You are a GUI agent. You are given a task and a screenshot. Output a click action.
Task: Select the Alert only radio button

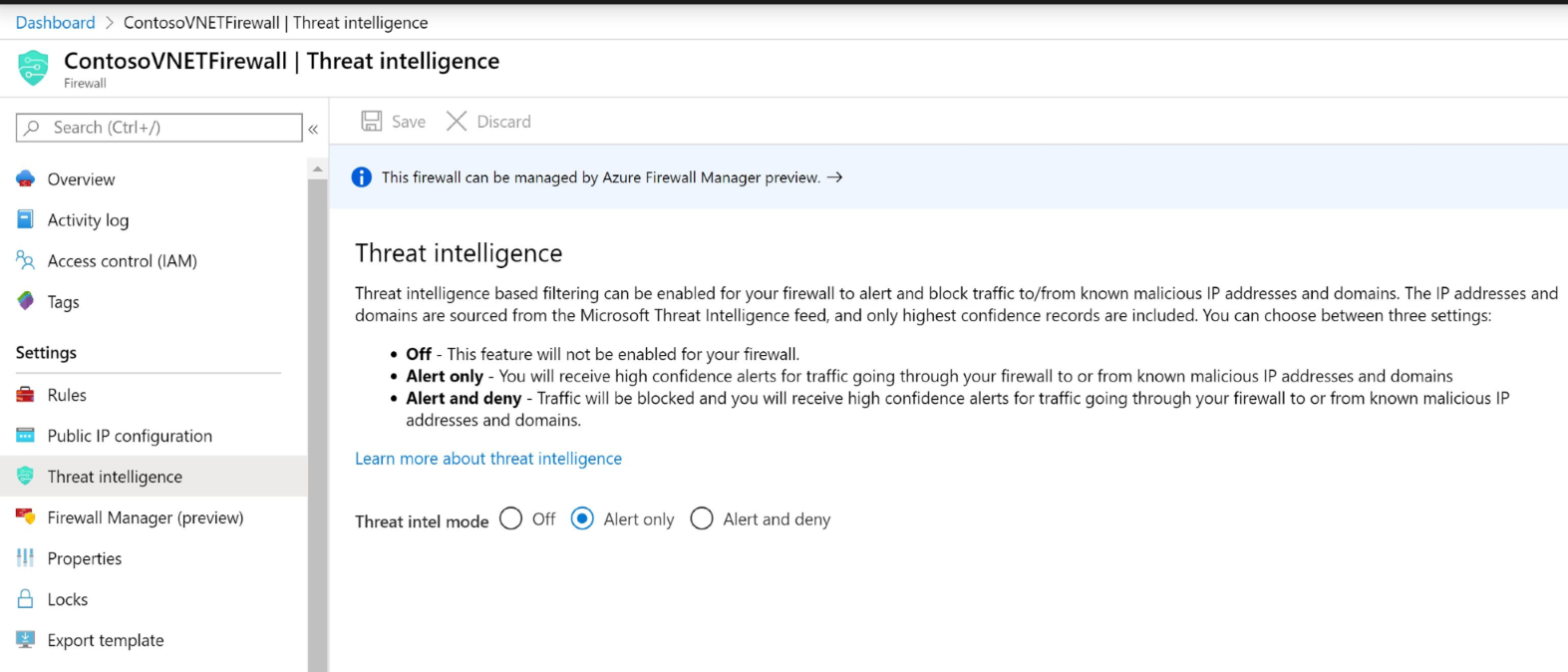582,518
